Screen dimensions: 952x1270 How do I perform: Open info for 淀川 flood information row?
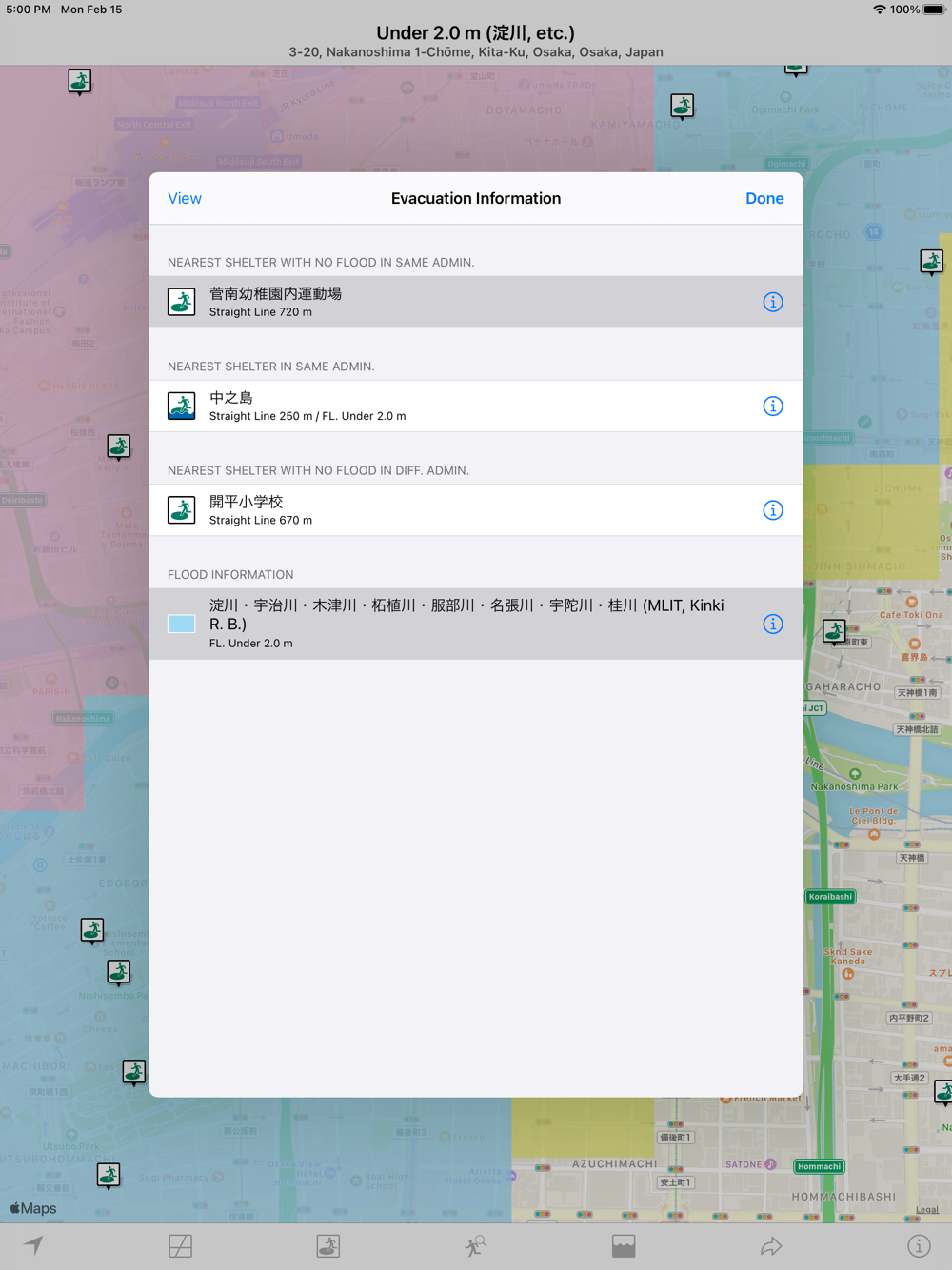773,624
